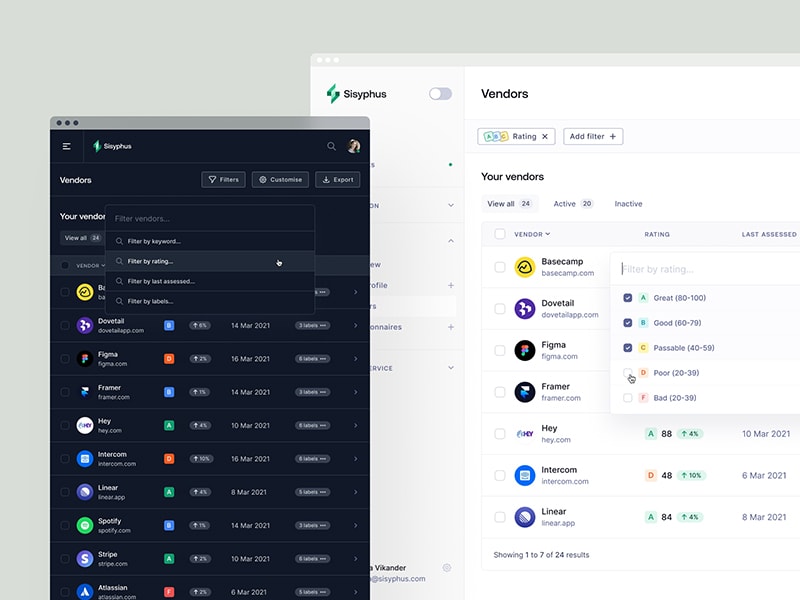The height and width of the screenshot is (600, 800).
Task: Click the Linear logo in dark window
Action: [85, 492]
